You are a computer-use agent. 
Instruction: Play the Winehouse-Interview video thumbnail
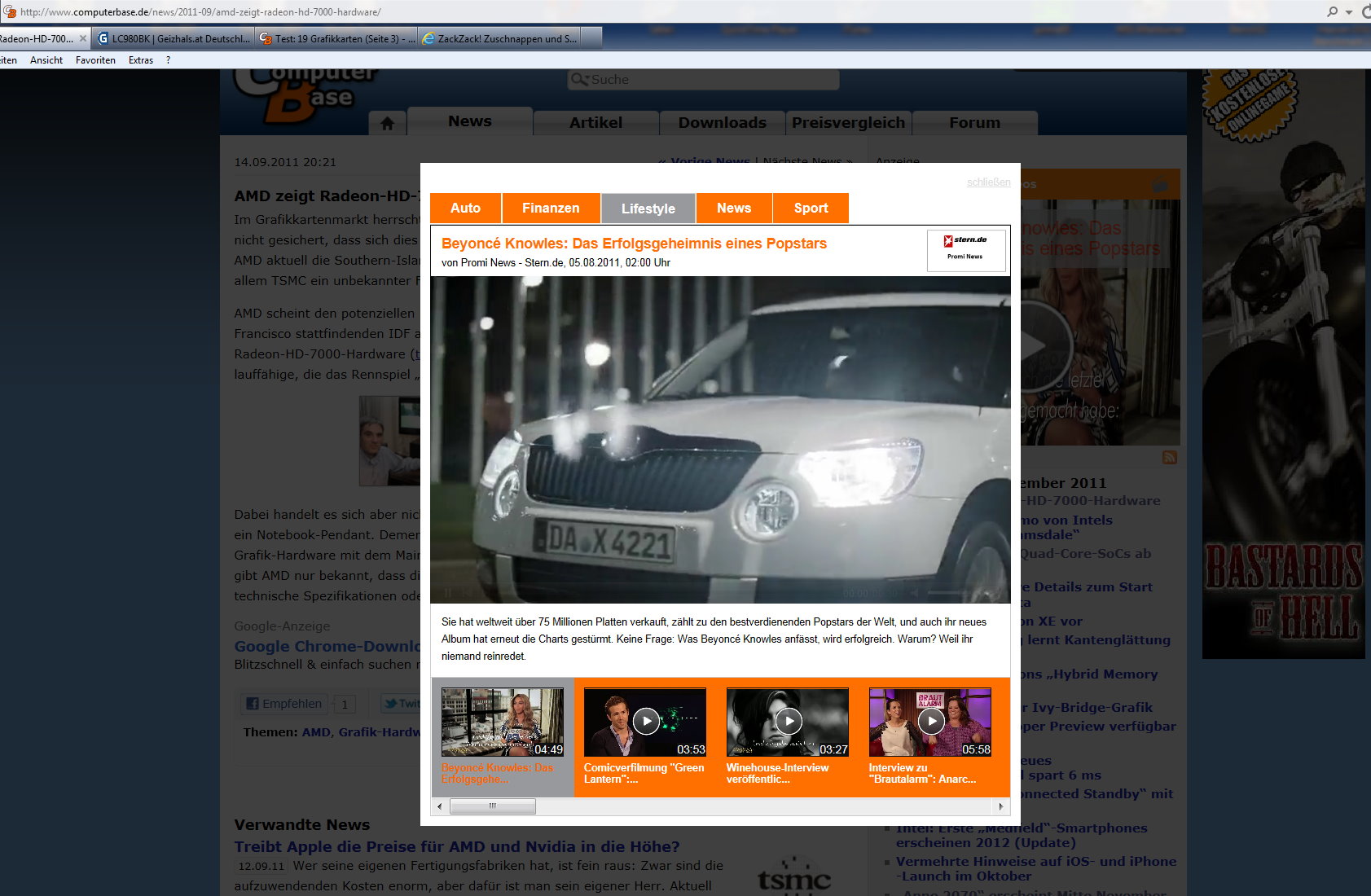(x=788, y=723)
